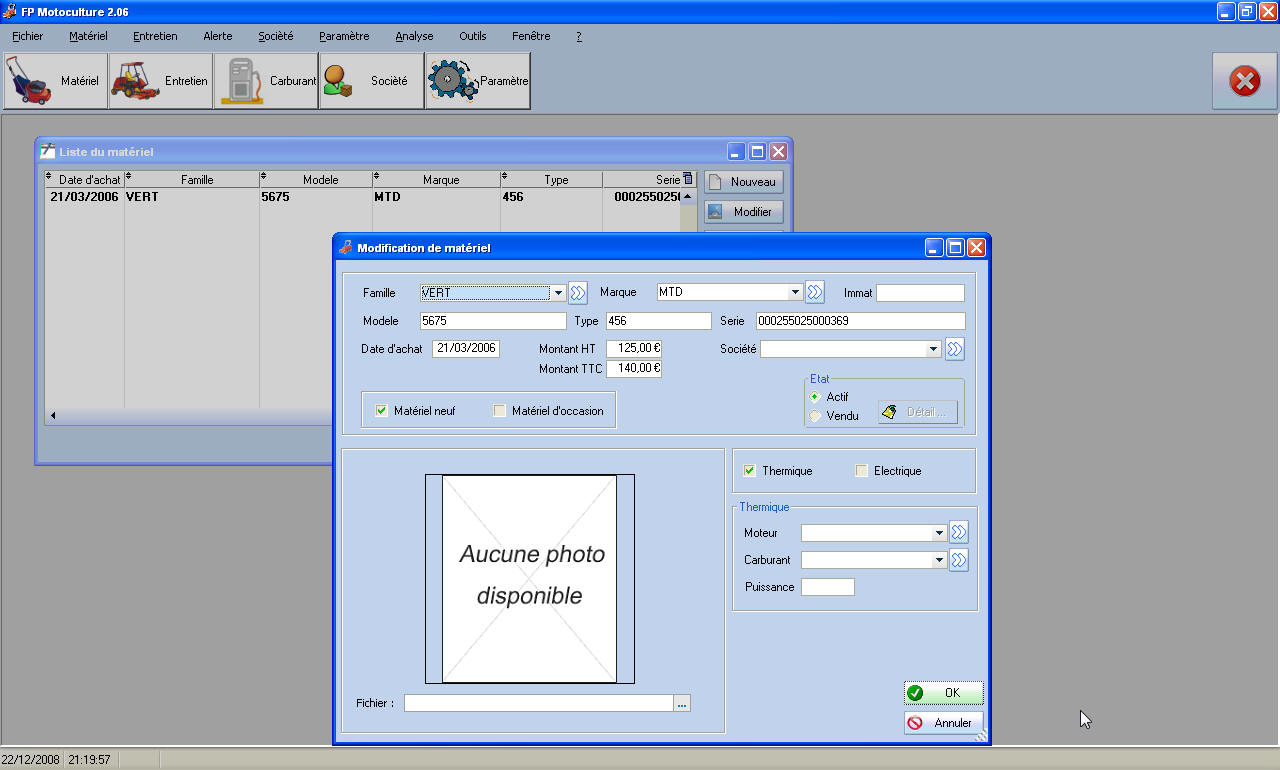Viewport: 1280px width, 770px height.
Task: Confirm with the OK button
Action: click(943, 693)
